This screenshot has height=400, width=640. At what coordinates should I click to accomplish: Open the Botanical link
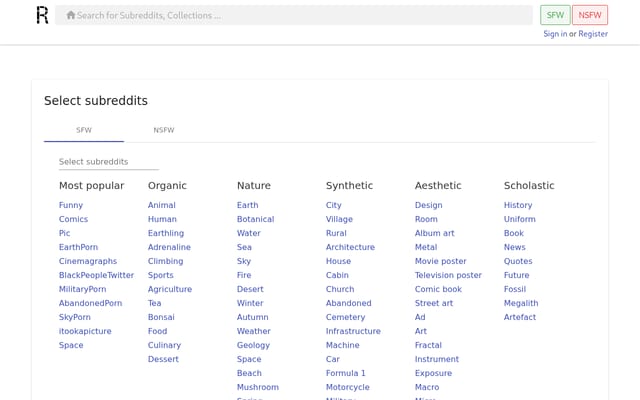point(256,219)
